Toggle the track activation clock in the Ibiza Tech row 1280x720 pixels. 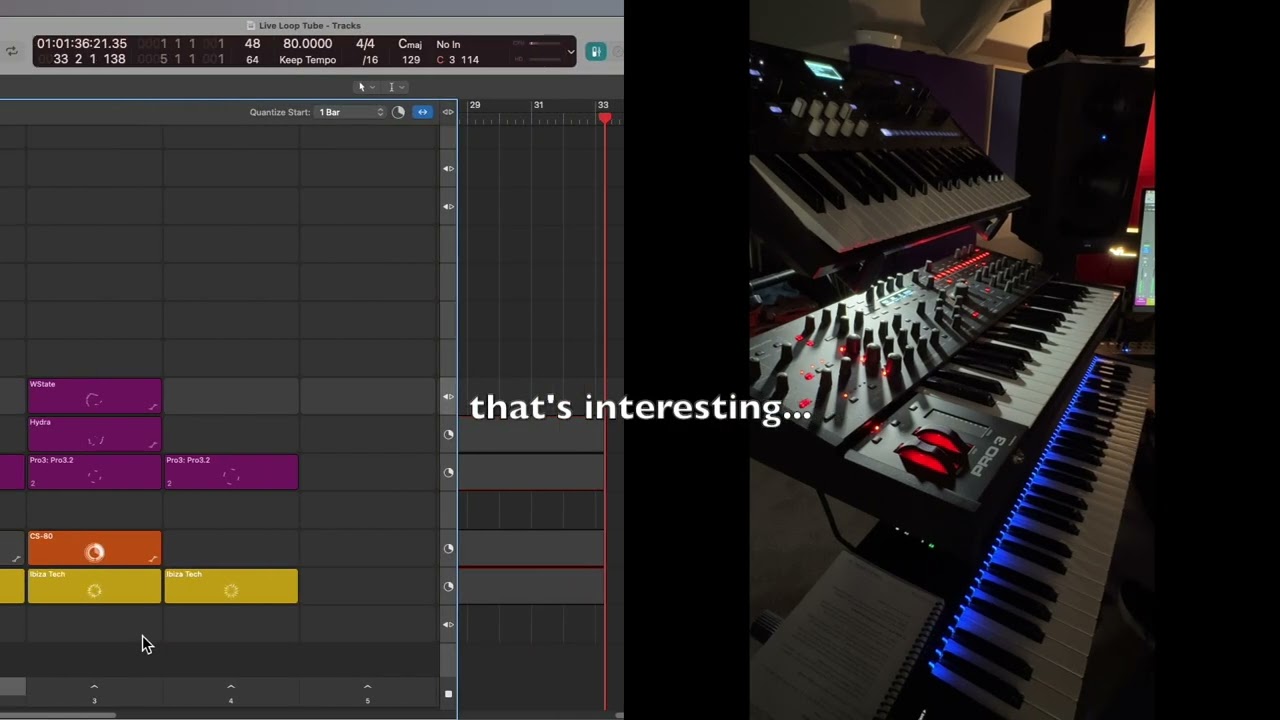point(448,587)
